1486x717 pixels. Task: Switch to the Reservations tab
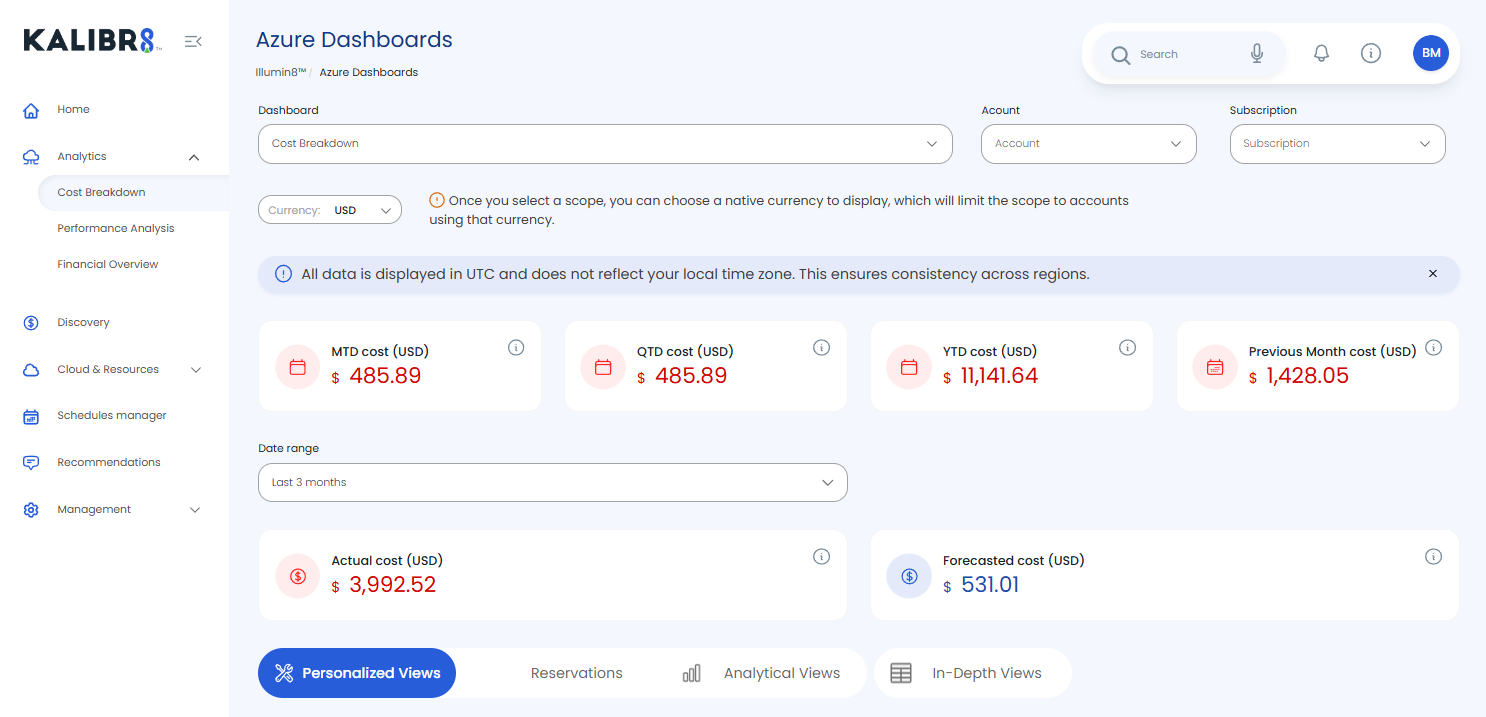pos(577,673)
